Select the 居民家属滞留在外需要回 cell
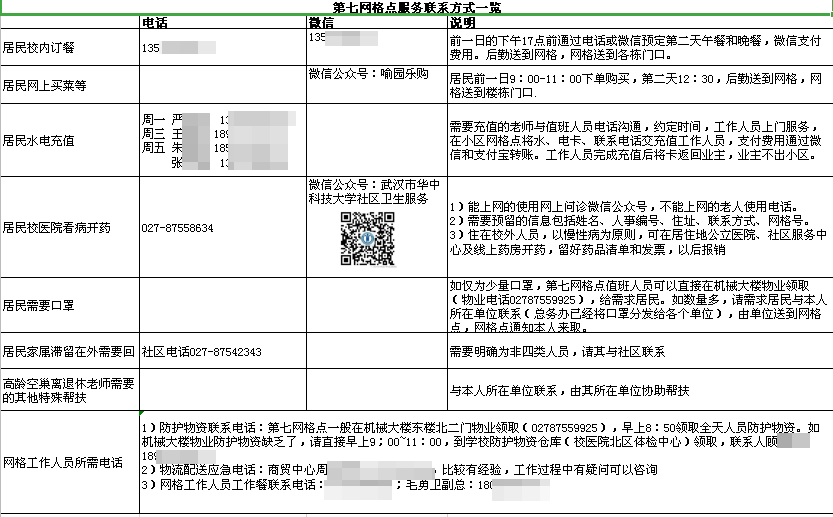Screen dimensions: 833x517 [69, 352]
